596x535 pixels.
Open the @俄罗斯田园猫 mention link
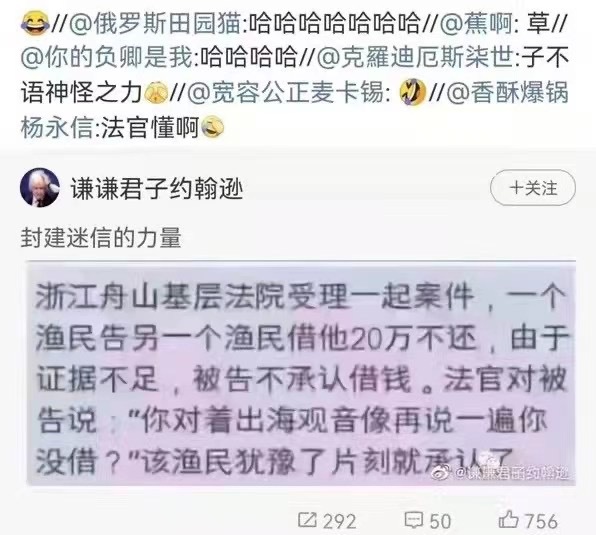155,24
